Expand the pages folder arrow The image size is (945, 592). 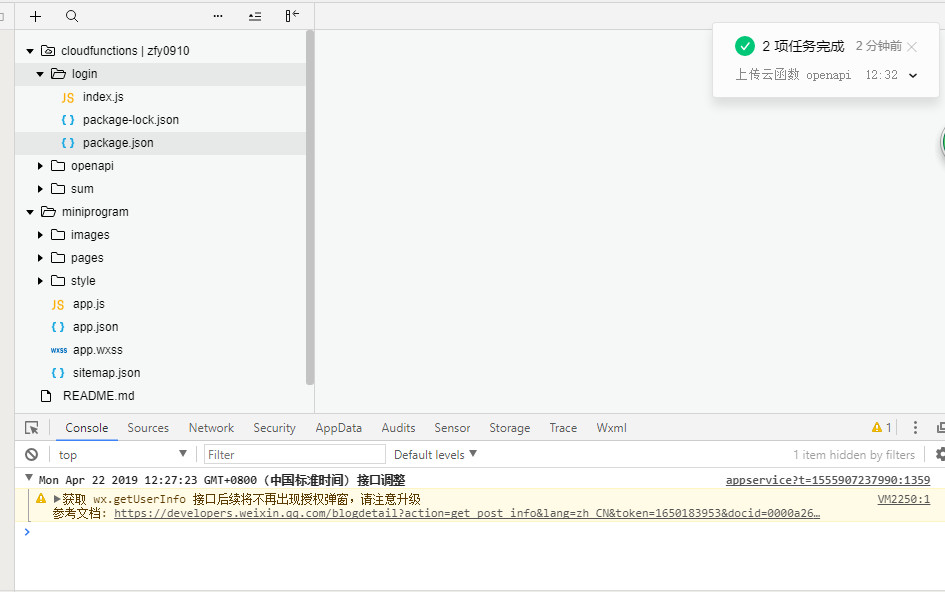(40, 257)
